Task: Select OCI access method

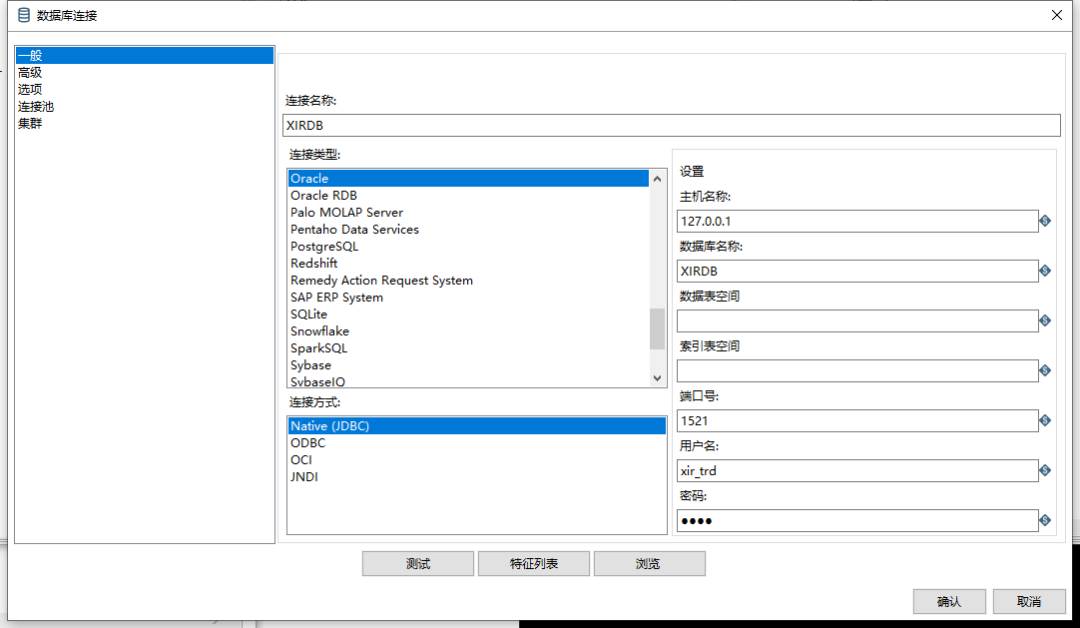Action: click(301, 459)
